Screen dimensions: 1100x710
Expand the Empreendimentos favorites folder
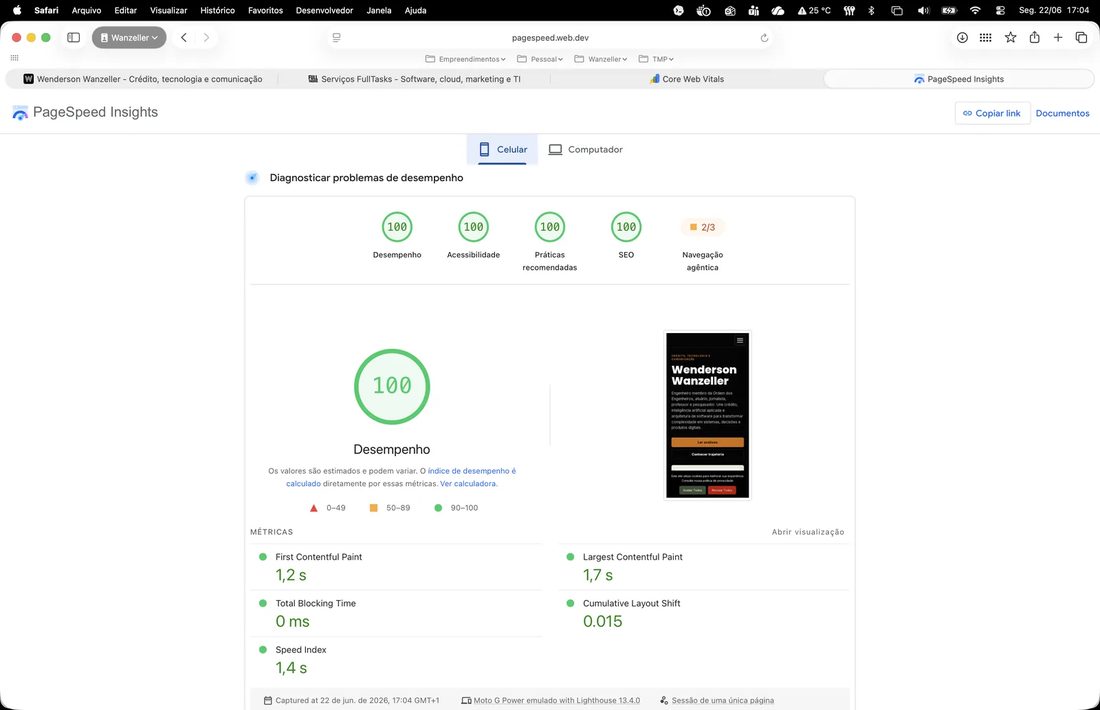point(465,59)
